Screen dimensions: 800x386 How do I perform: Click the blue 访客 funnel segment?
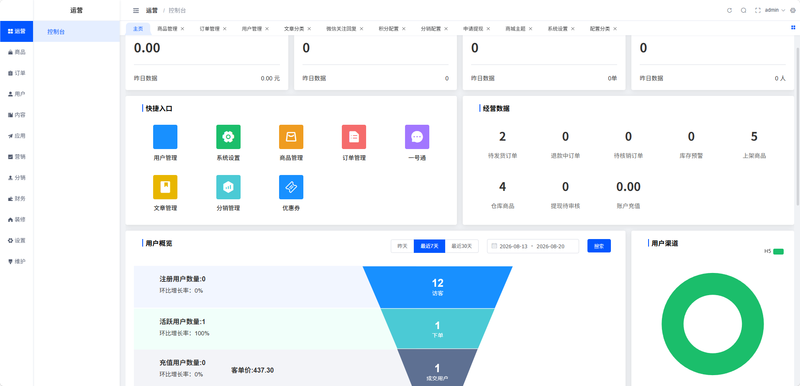437,287
